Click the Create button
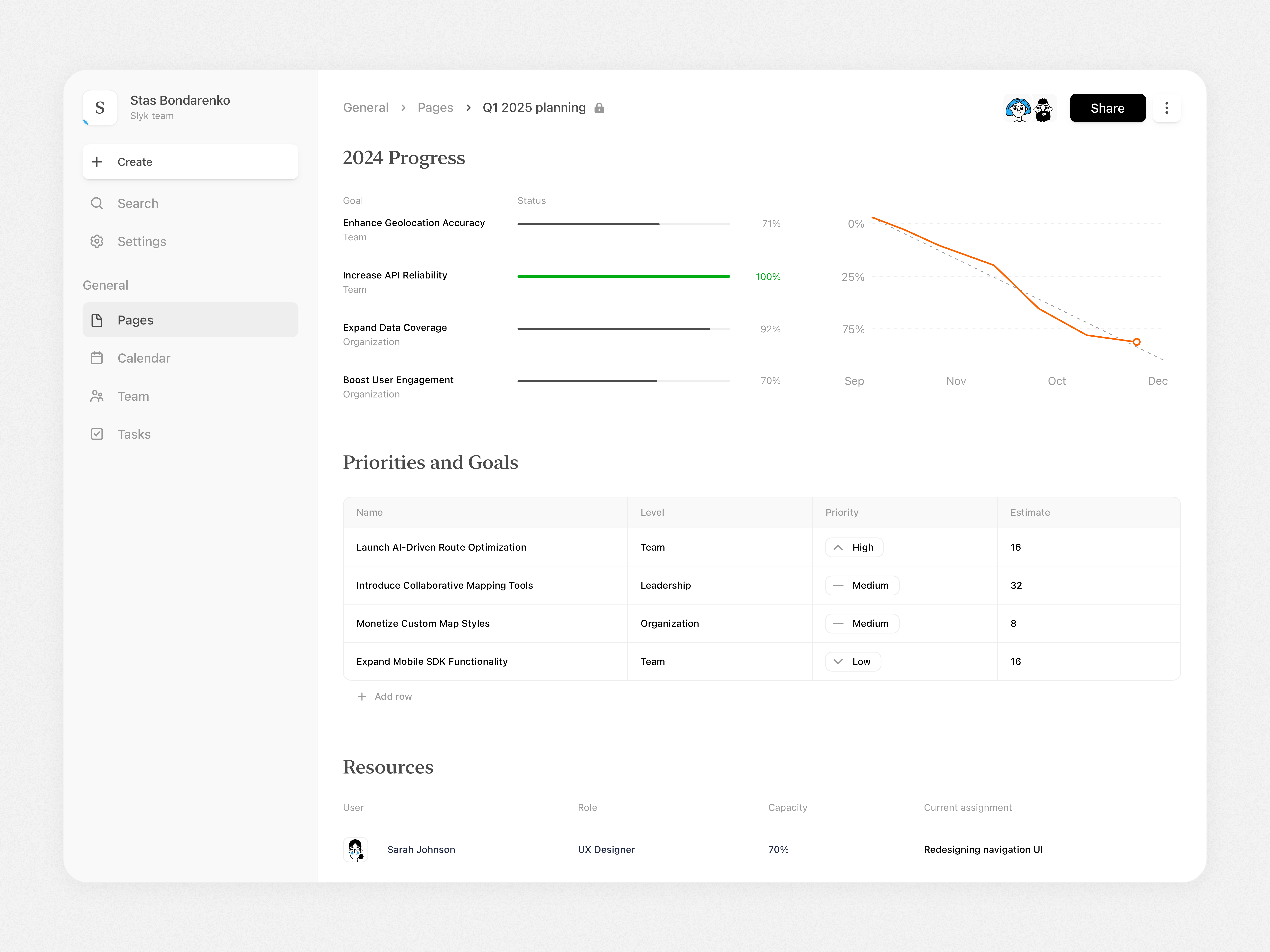 [x=190, y=162]
